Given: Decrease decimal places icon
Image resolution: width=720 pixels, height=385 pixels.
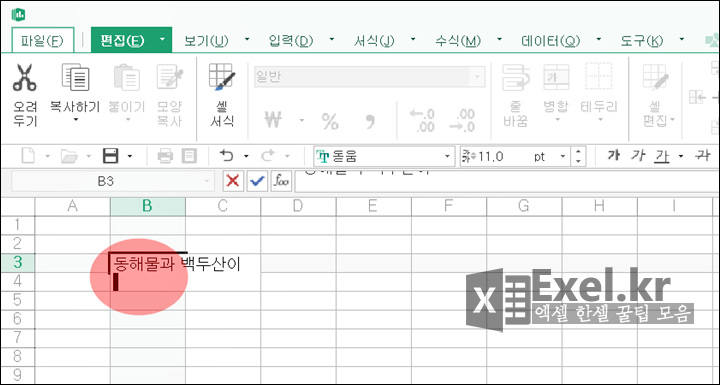Looking at the screenshot, I should click(461, 120).
